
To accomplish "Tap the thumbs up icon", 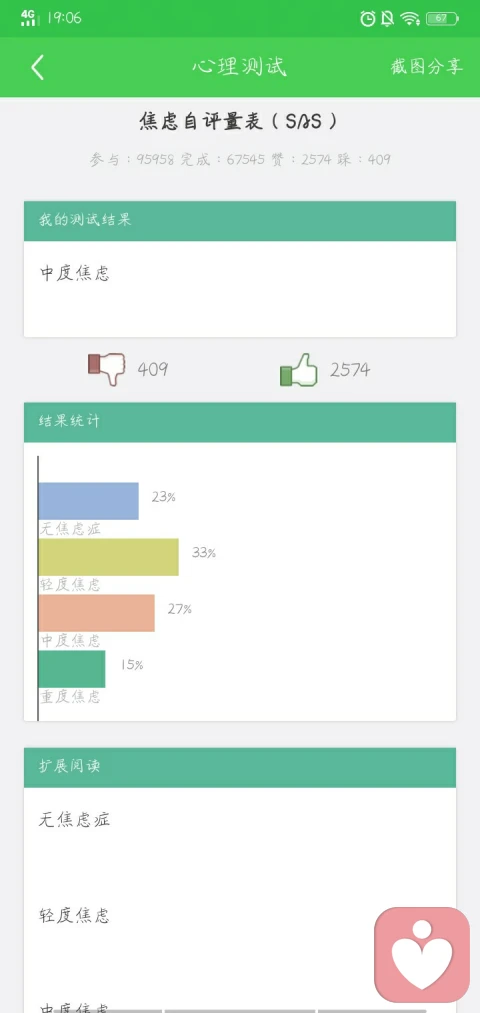I will click(x=298, y=370).
